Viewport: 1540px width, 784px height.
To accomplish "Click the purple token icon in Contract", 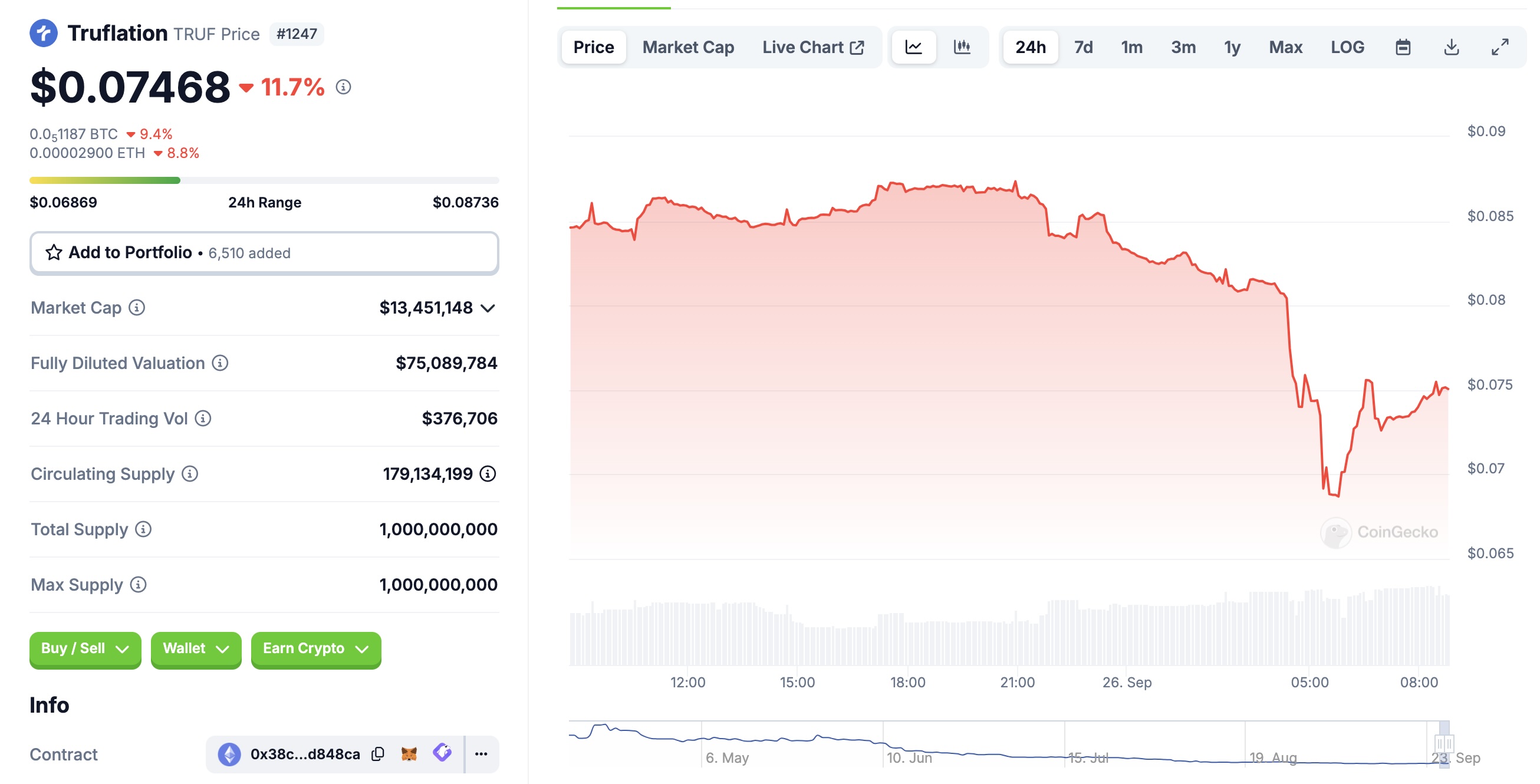I will 442,753.
